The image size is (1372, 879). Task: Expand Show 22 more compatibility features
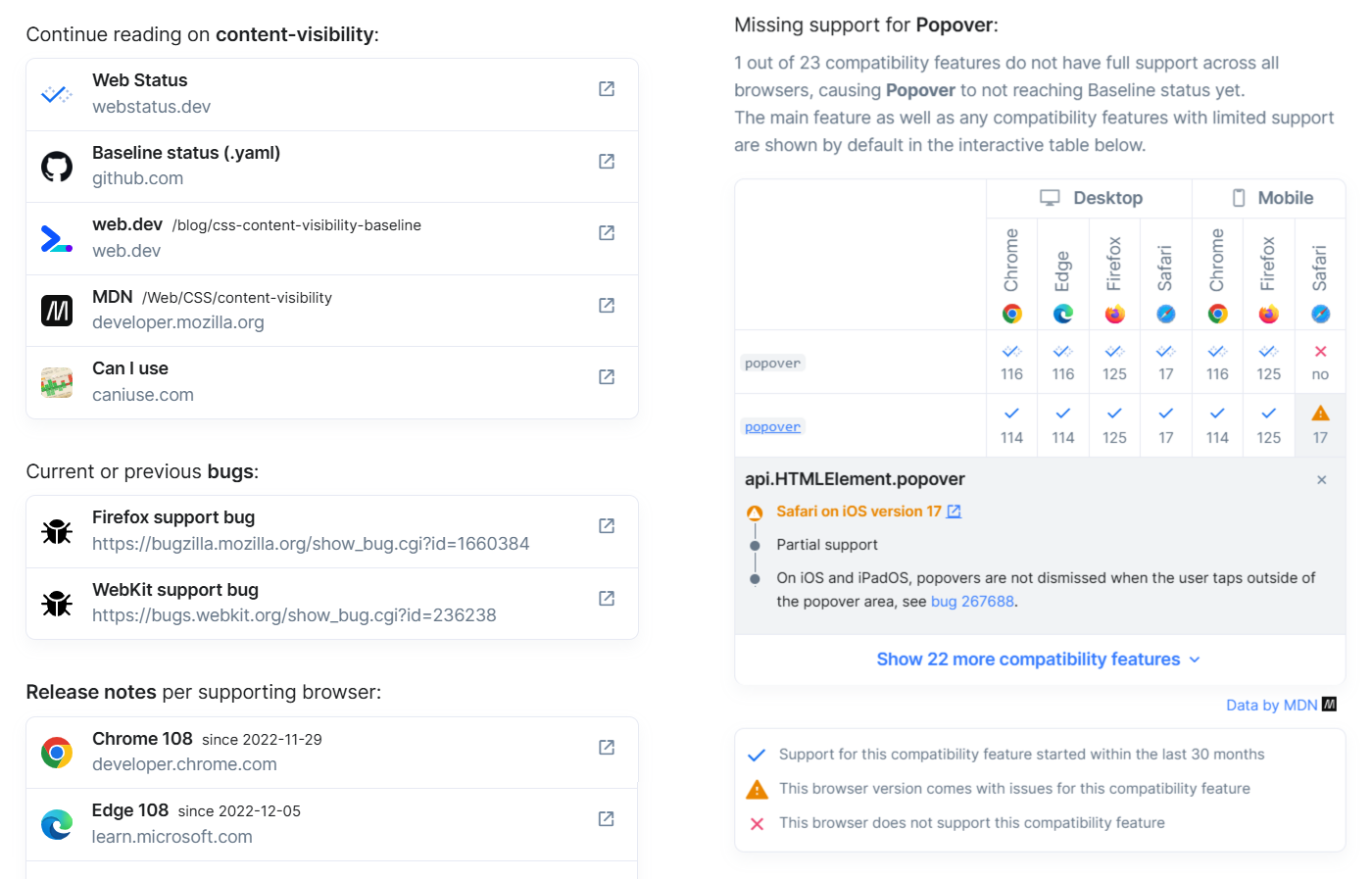click(x=1039, y=659)
